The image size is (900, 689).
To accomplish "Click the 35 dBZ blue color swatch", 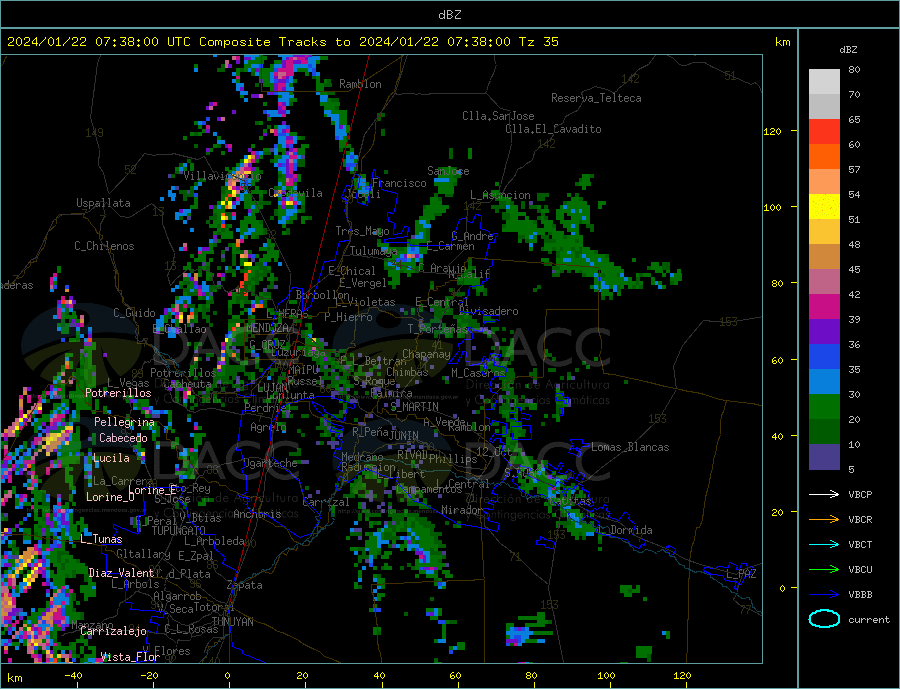I will (824, 357).
